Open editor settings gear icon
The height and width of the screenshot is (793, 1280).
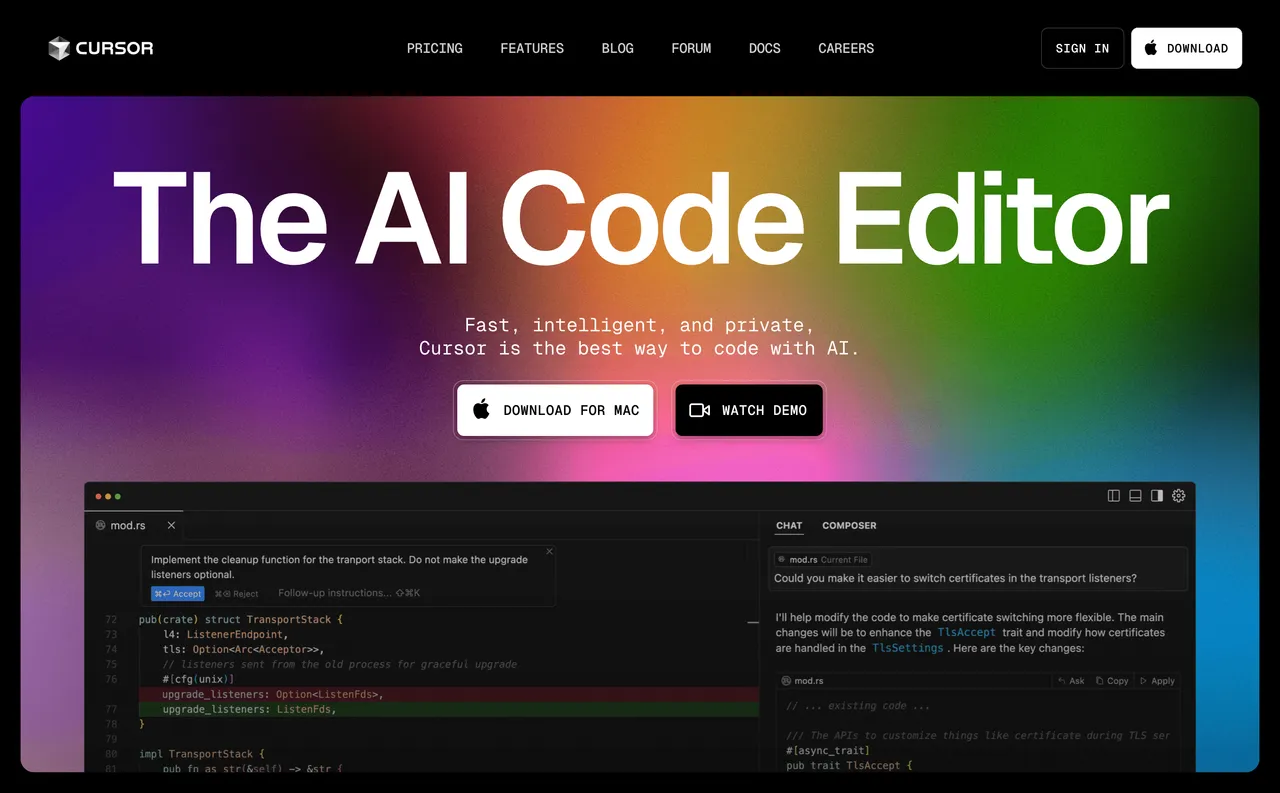coord(1179,496)
